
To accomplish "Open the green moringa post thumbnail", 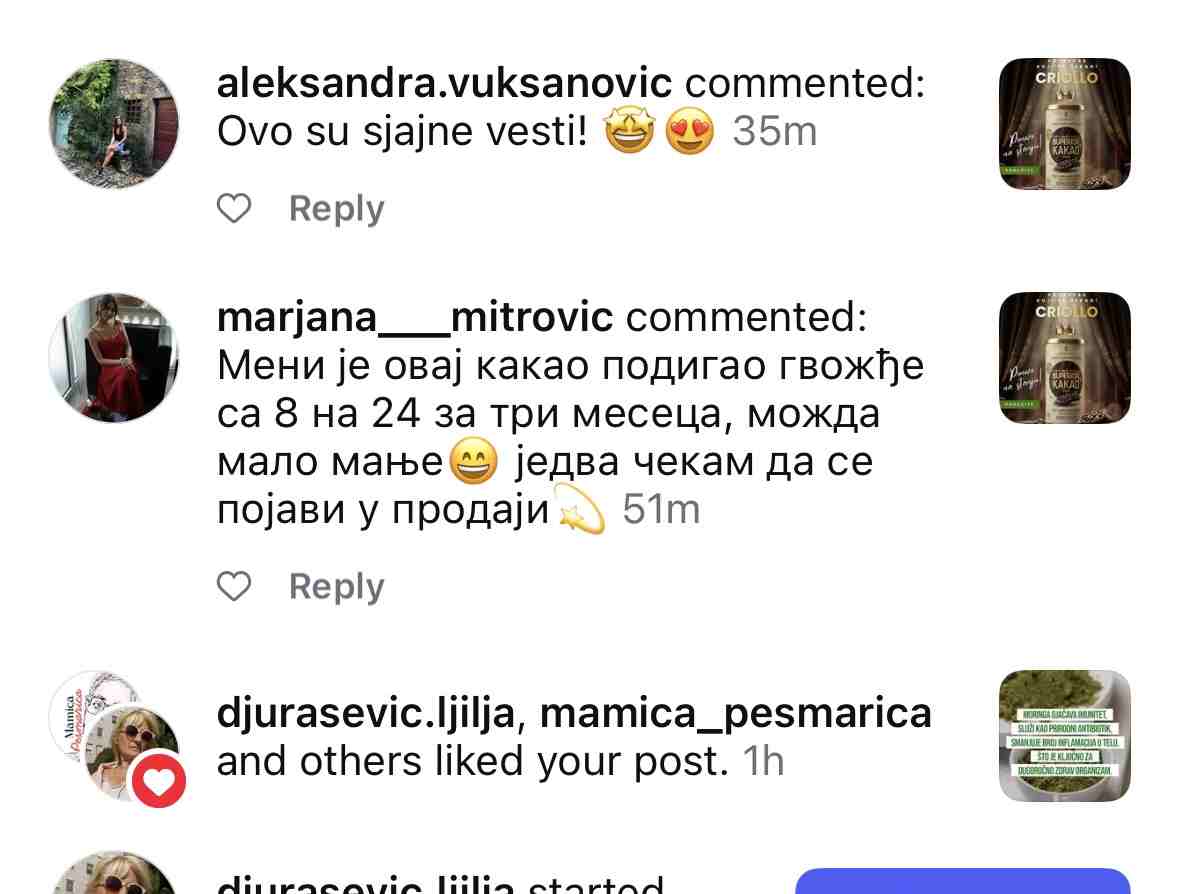I will pyautogui.click(x=1065, y=736).
